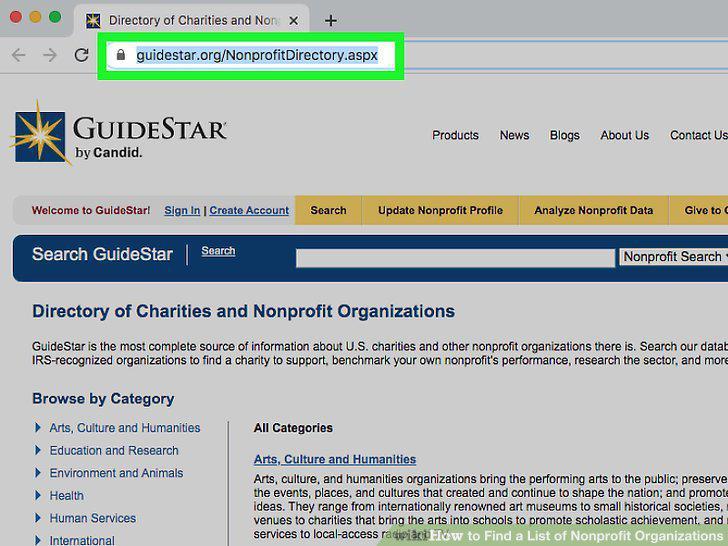Open a new tab with plus icon

click(331, 20)
